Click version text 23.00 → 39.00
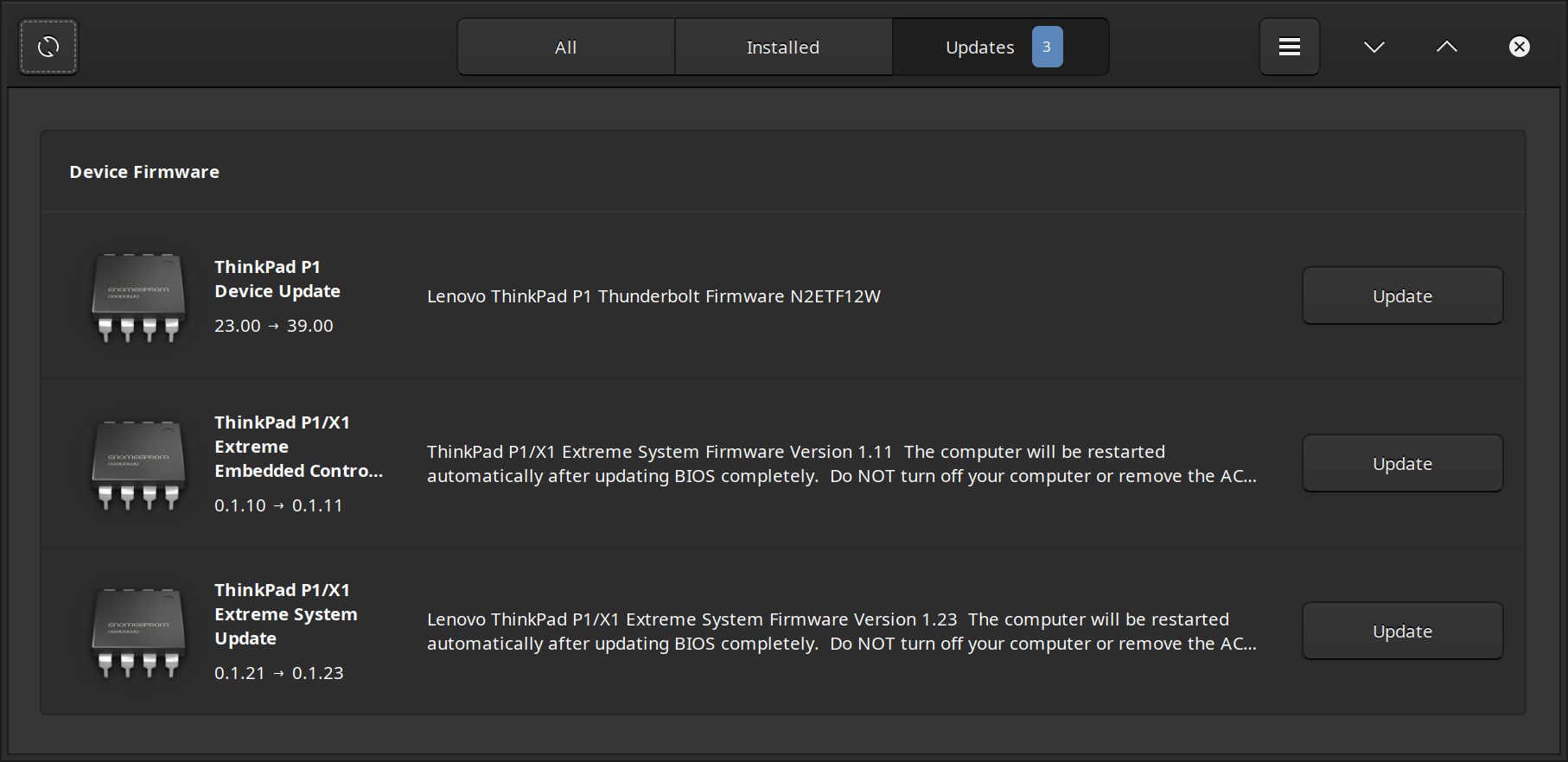 click(x=274, y=326)
